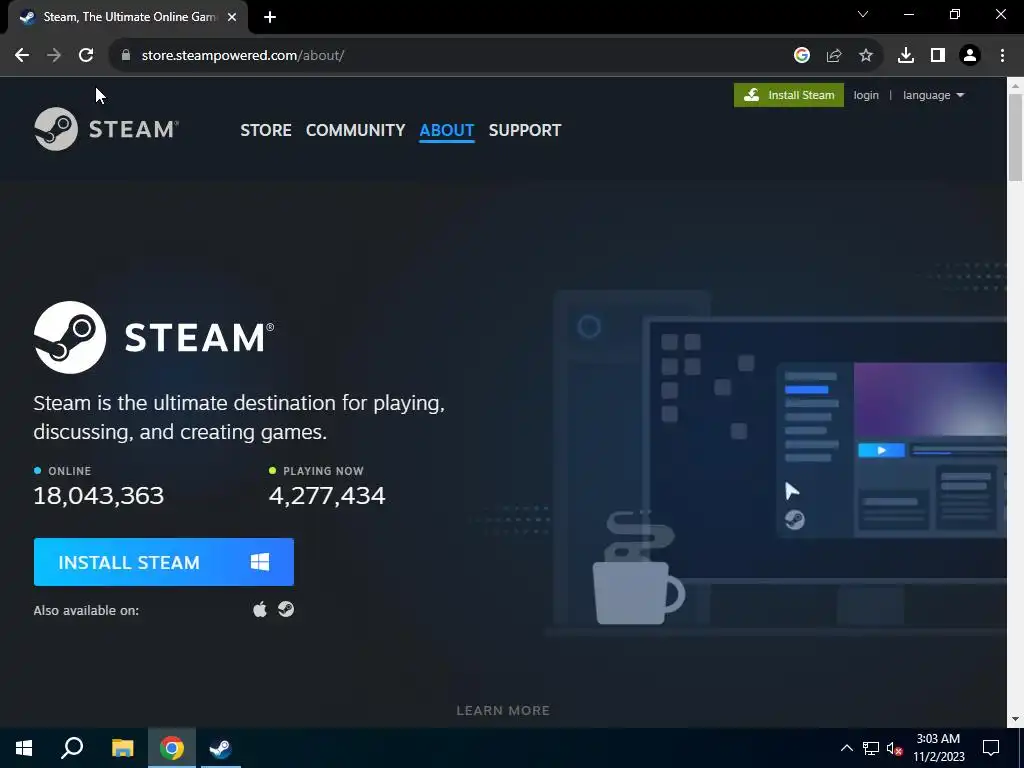Open the Windows Start menu
This screenshot has width=1024, height=768.
pos(24,748)
